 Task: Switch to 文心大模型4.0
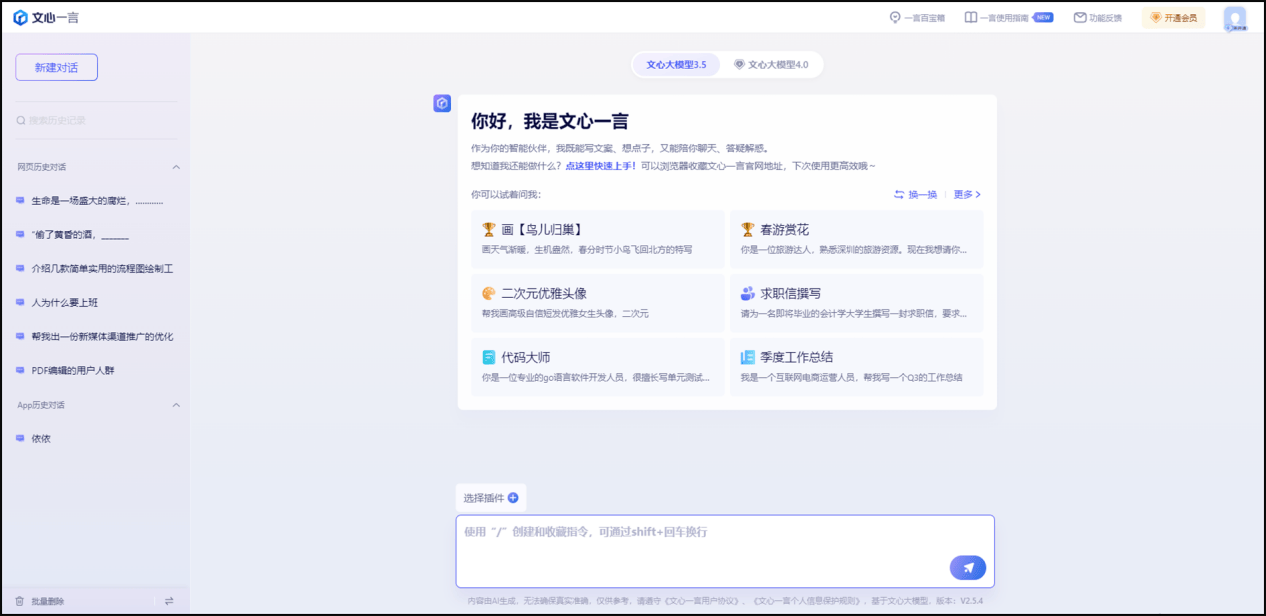[771, 64]
